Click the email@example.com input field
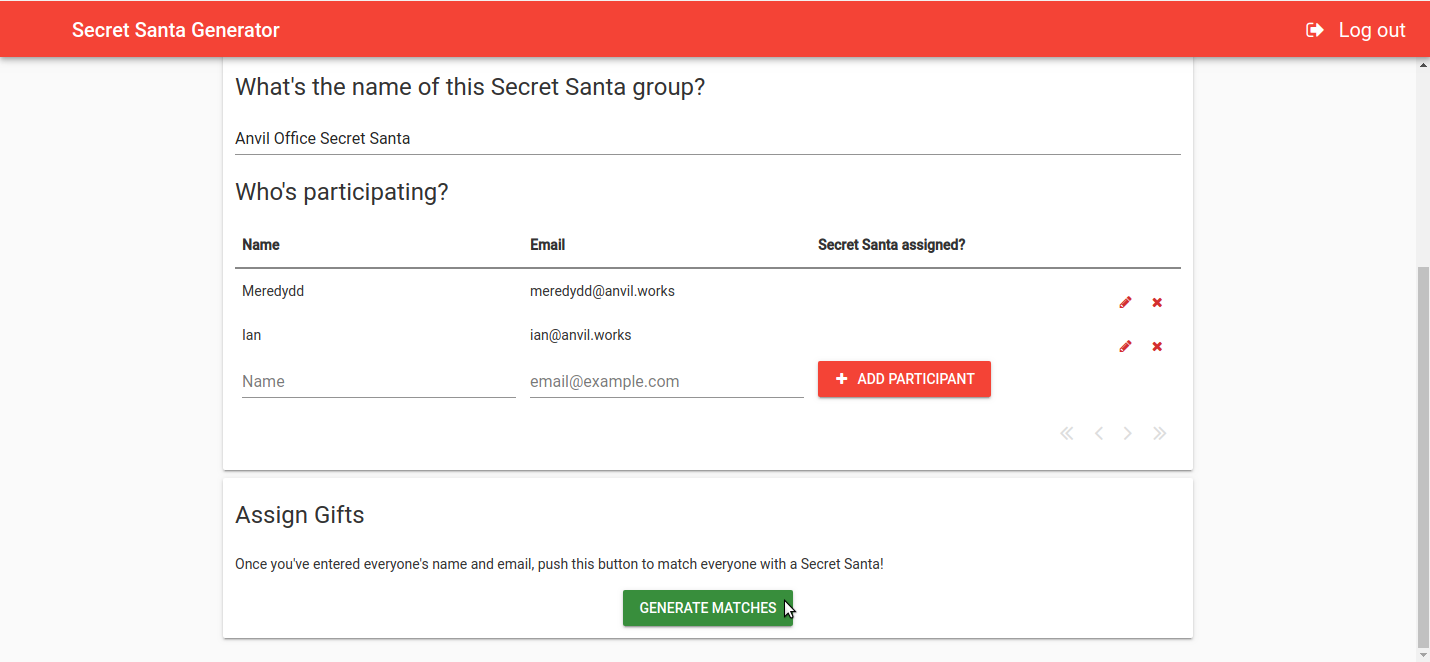Image resolution: width=1430 pixels, height=662 pixels. point(666,381)
